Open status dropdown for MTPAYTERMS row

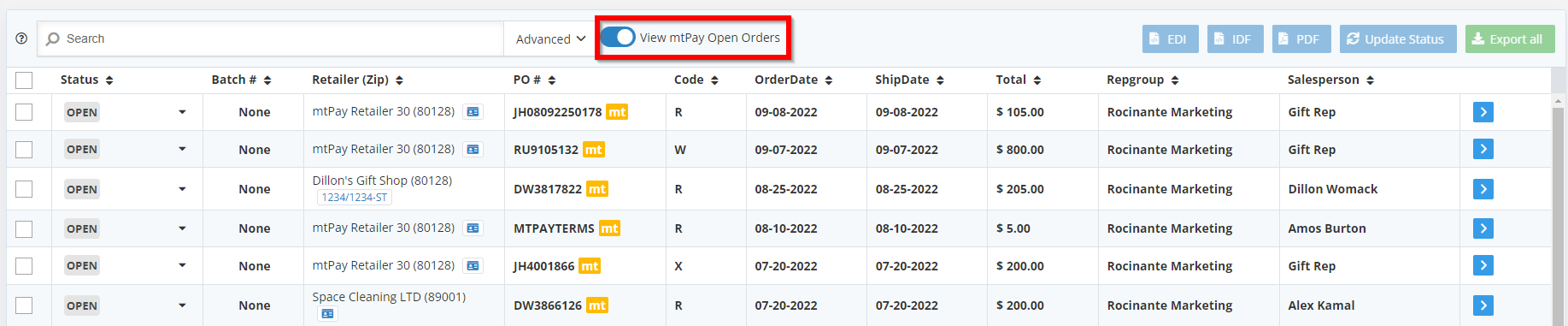click(x=182, y=228)
